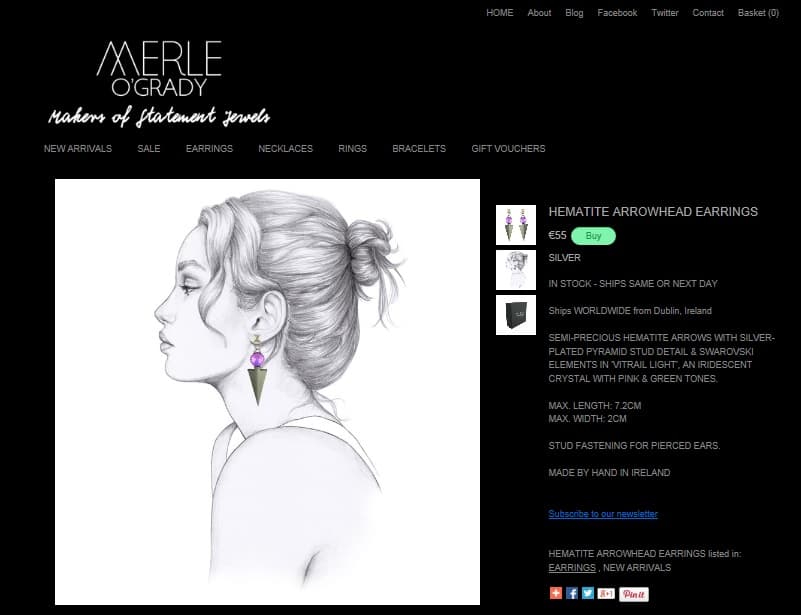Go to the Blog page
The height and width of the screenshot is (615, 801).
click(x=574, y=13)
